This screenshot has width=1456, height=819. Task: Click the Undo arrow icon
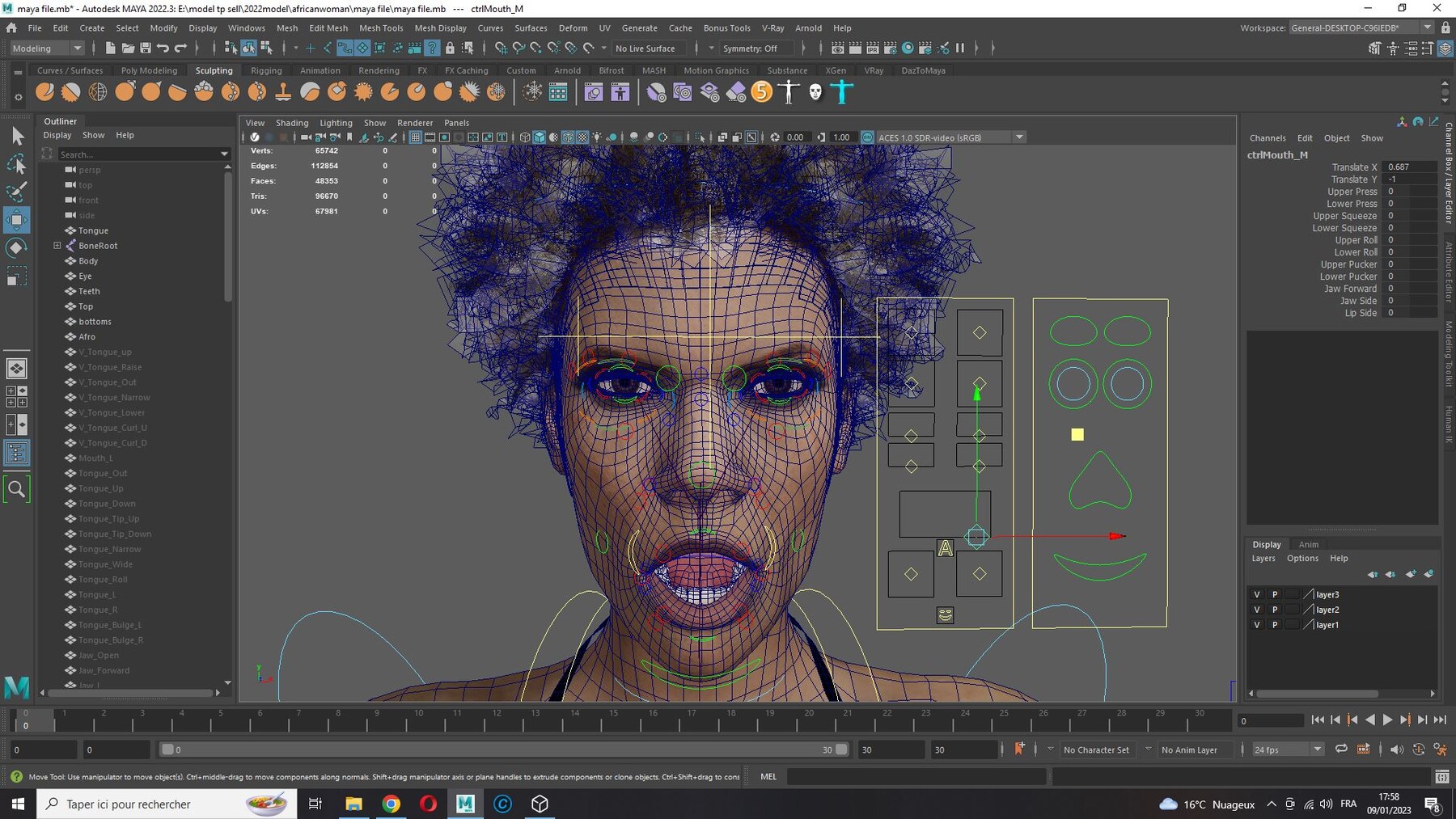[163, 49]
